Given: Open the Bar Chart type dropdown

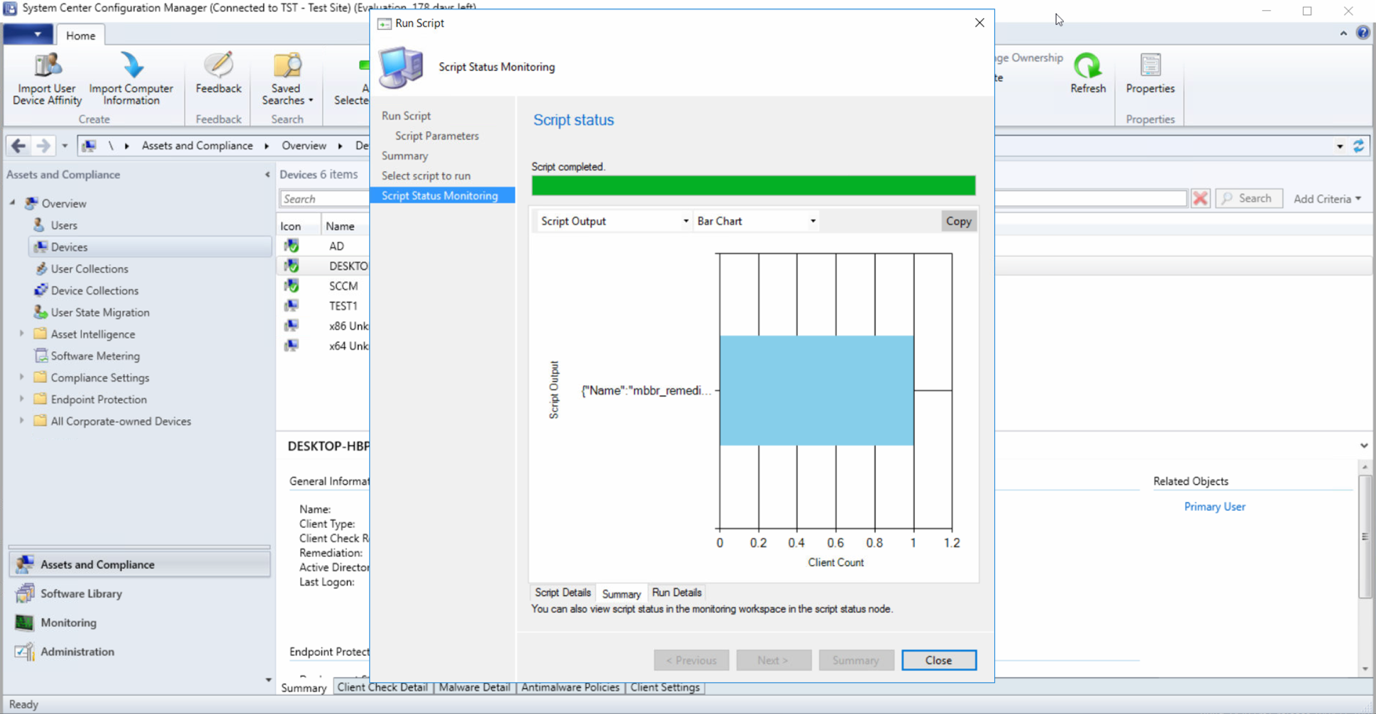Looking at the screenshot, I should pos(756,221).
